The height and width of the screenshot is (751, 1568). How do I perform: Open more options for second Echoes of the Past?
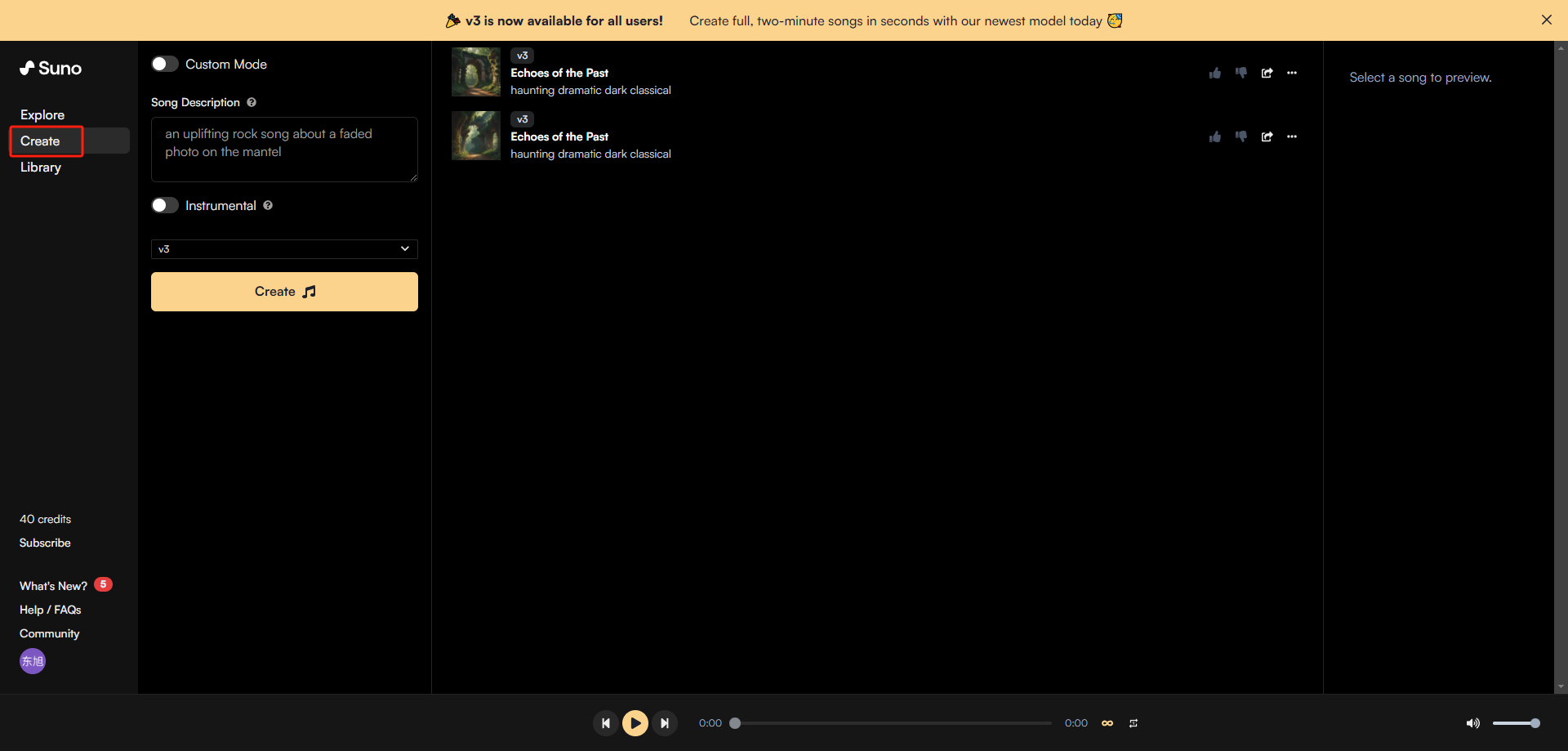[x=1292, y=136]
